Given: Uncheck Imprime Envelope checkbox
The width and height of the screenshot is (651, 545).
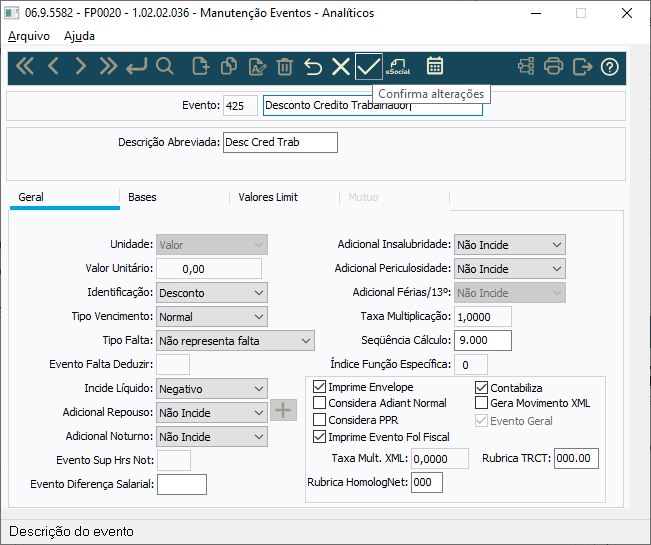Looking at the screenshot, I should pos(320,387).
